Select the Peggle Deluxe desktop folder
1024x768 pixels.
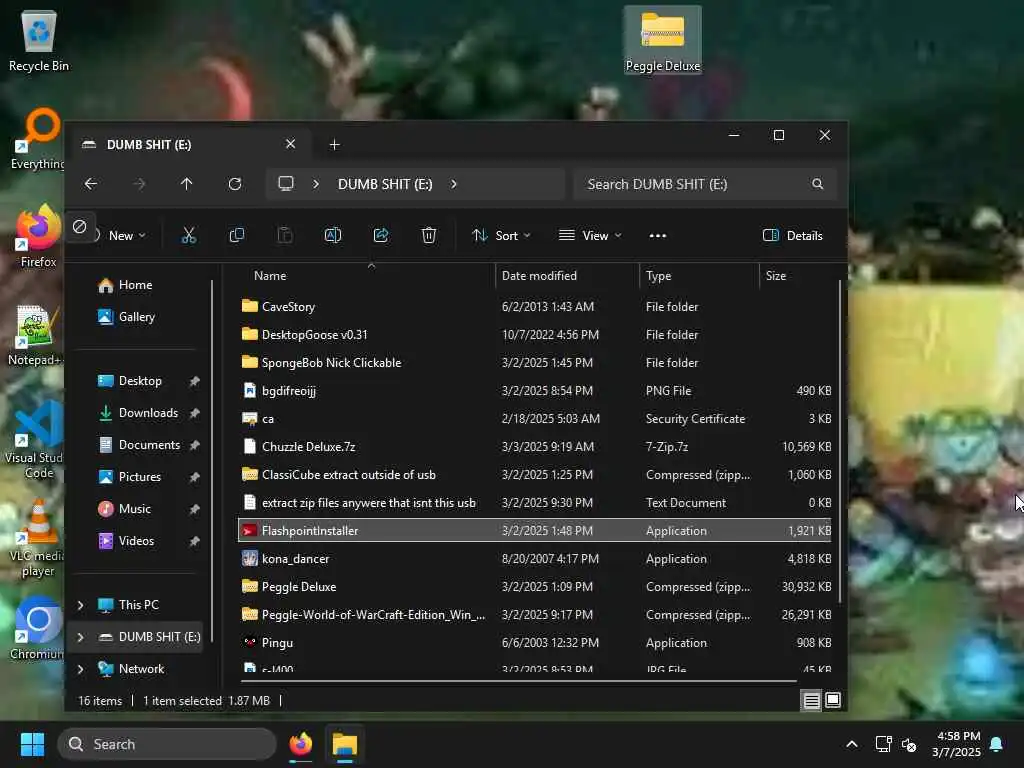[662, 40]
